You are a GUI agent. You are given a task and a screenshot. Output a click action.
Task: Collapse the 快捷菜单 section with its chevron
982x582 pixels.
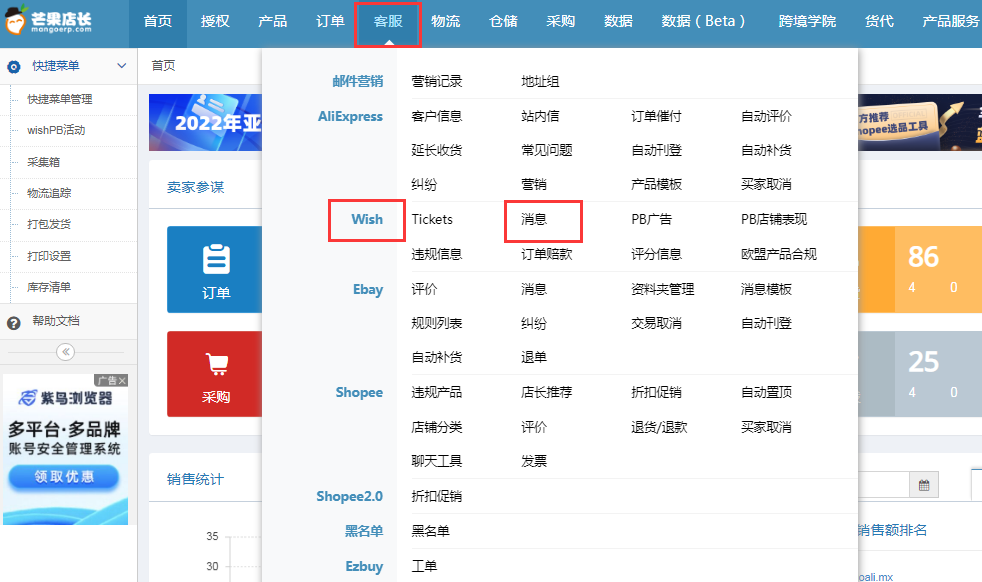point(121,66)
